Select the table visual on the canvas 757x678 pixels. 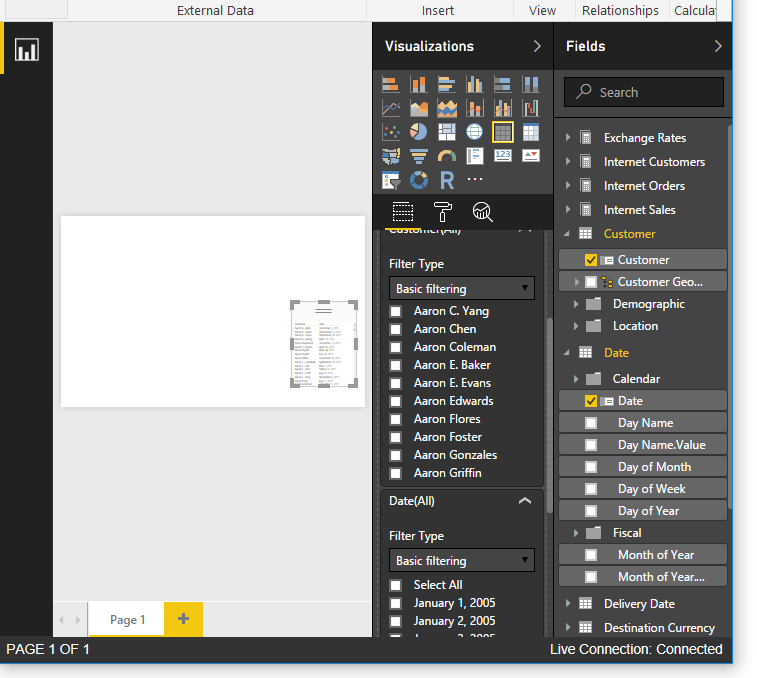point(324,344)
